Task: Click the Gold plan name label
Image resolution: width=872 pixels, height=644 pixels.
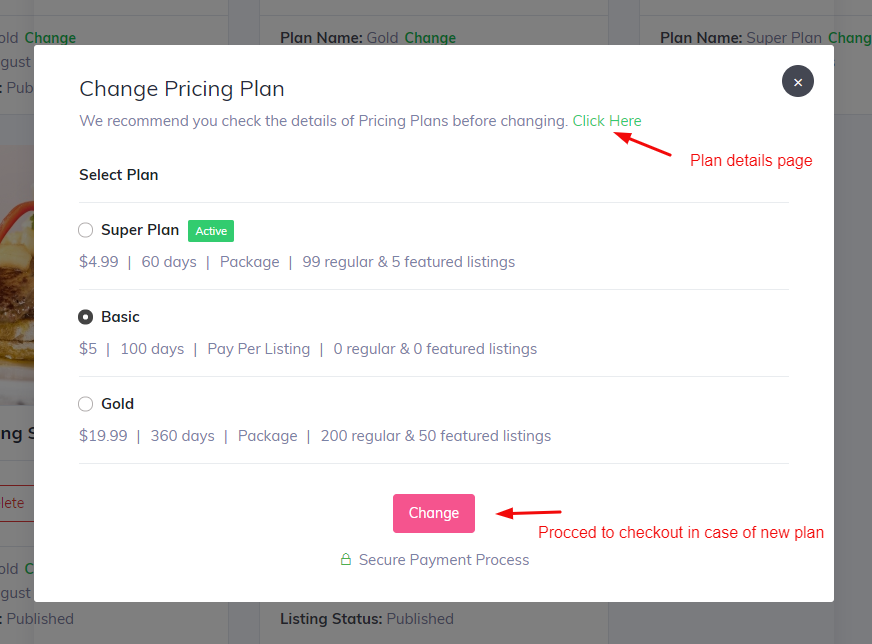Action: click(117, 404)
